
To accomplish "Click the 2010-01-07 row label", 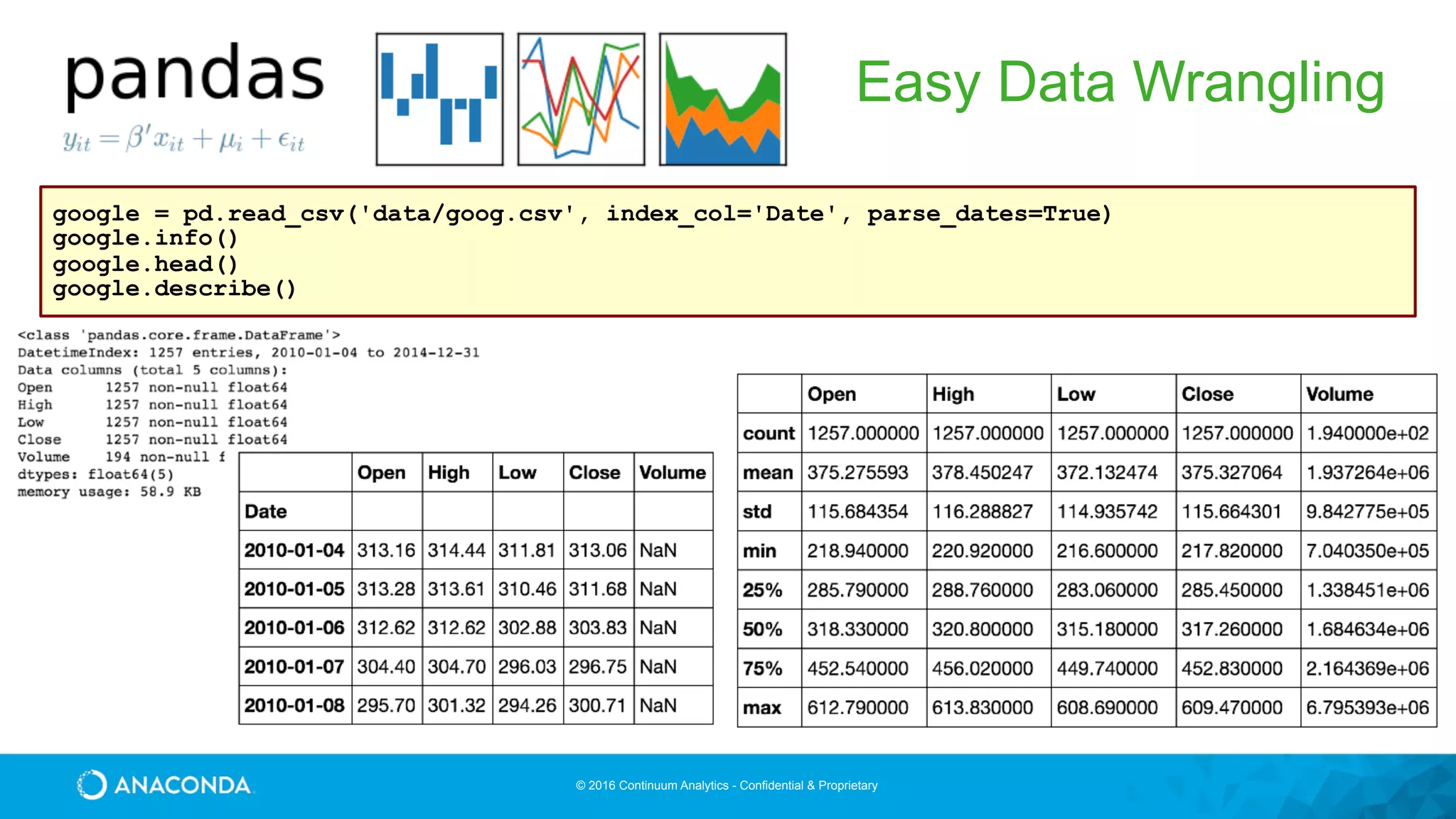I will 294,667.
